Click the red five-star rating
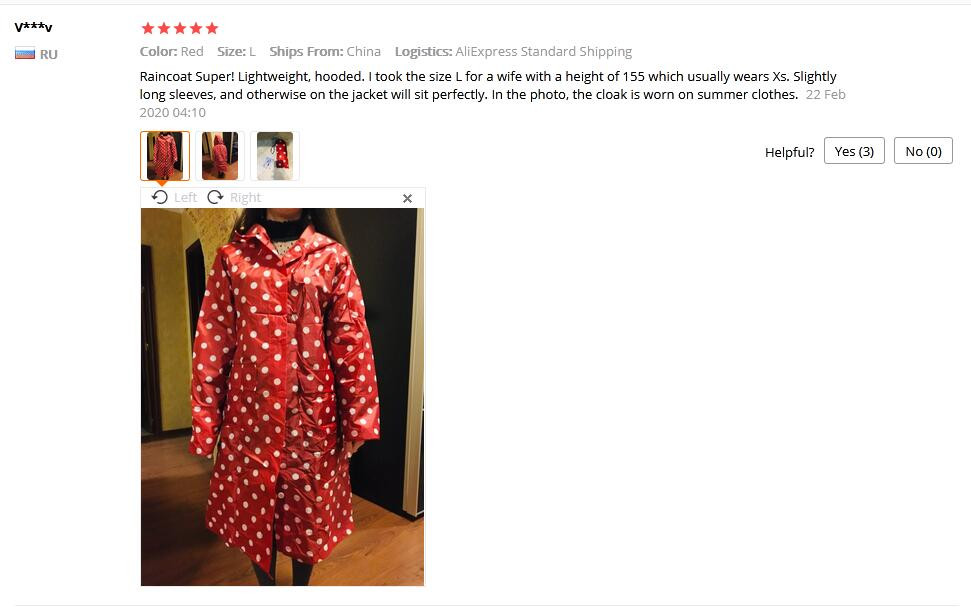Image resolution: width=971 pixels, height=607 pixels. click(180, 28)
